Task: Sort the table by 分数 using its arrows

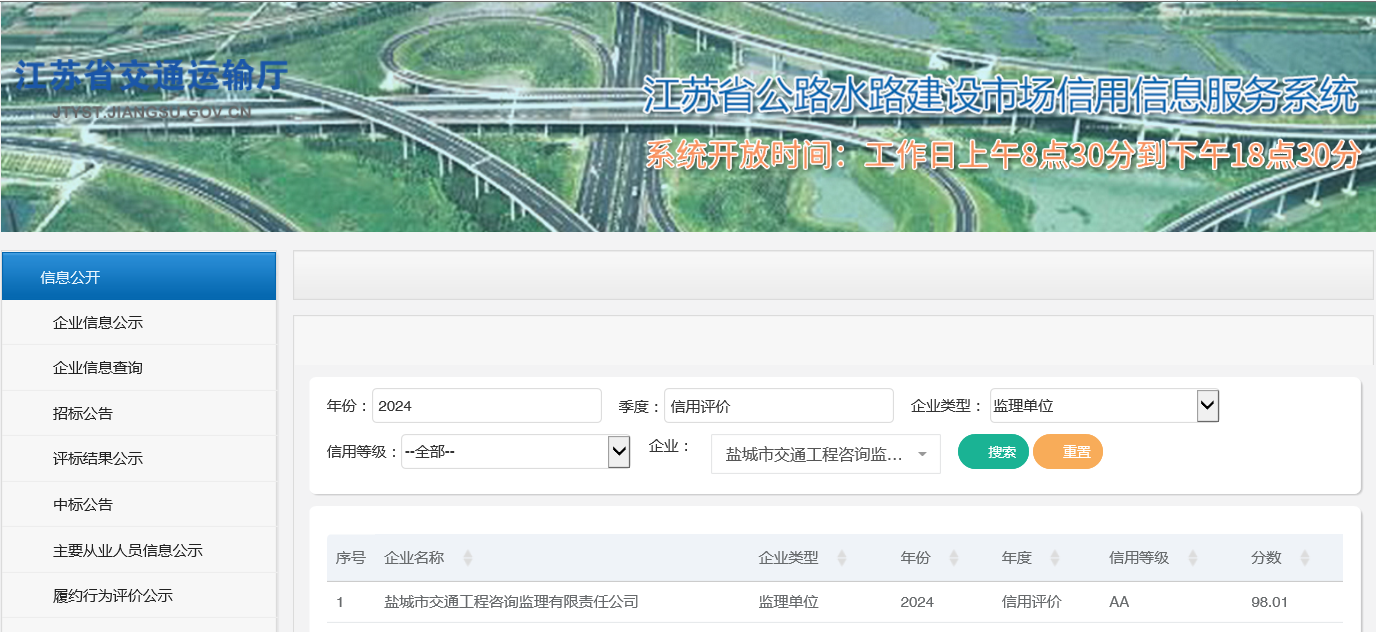Action: coord(1304,558)
